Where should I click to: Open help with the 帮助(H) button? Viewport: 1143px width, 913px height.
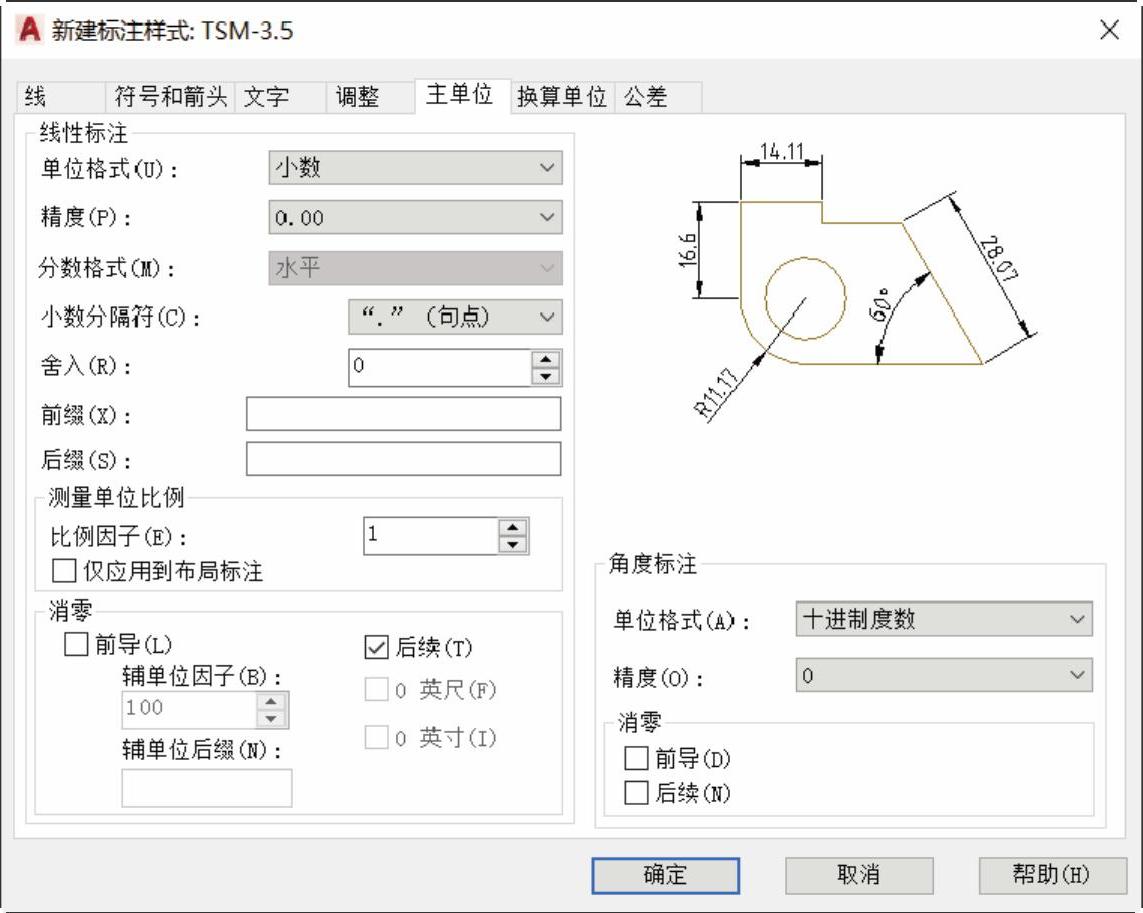pos(1052,875)
